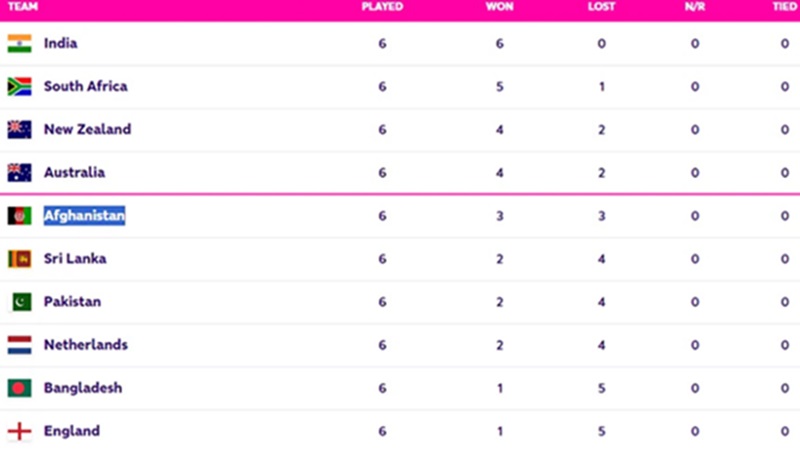This screenshot has width=800, height=450.
Task: Click the N/R column header
Action: coord(695,7)
